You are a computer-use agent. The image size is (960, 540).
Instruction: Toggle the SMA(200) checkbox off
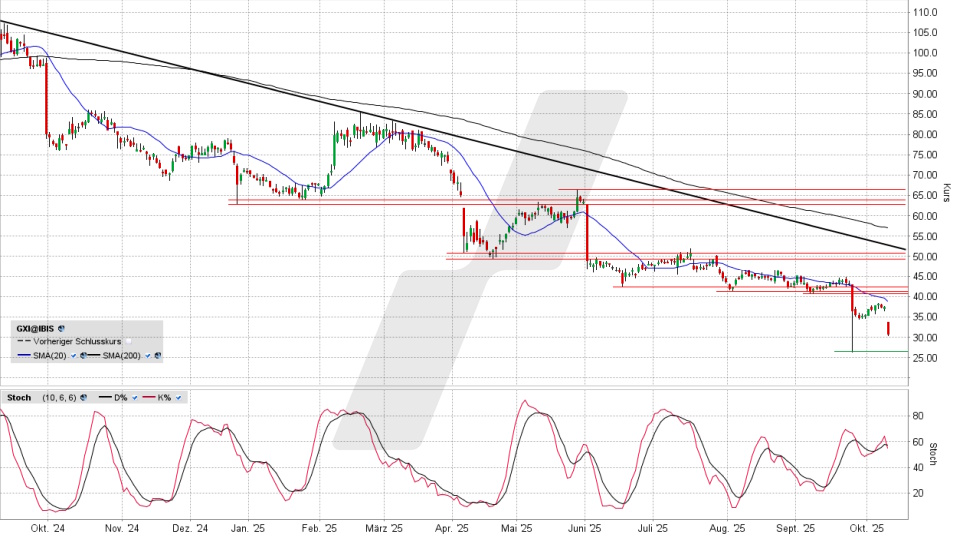tap(148, 355)
